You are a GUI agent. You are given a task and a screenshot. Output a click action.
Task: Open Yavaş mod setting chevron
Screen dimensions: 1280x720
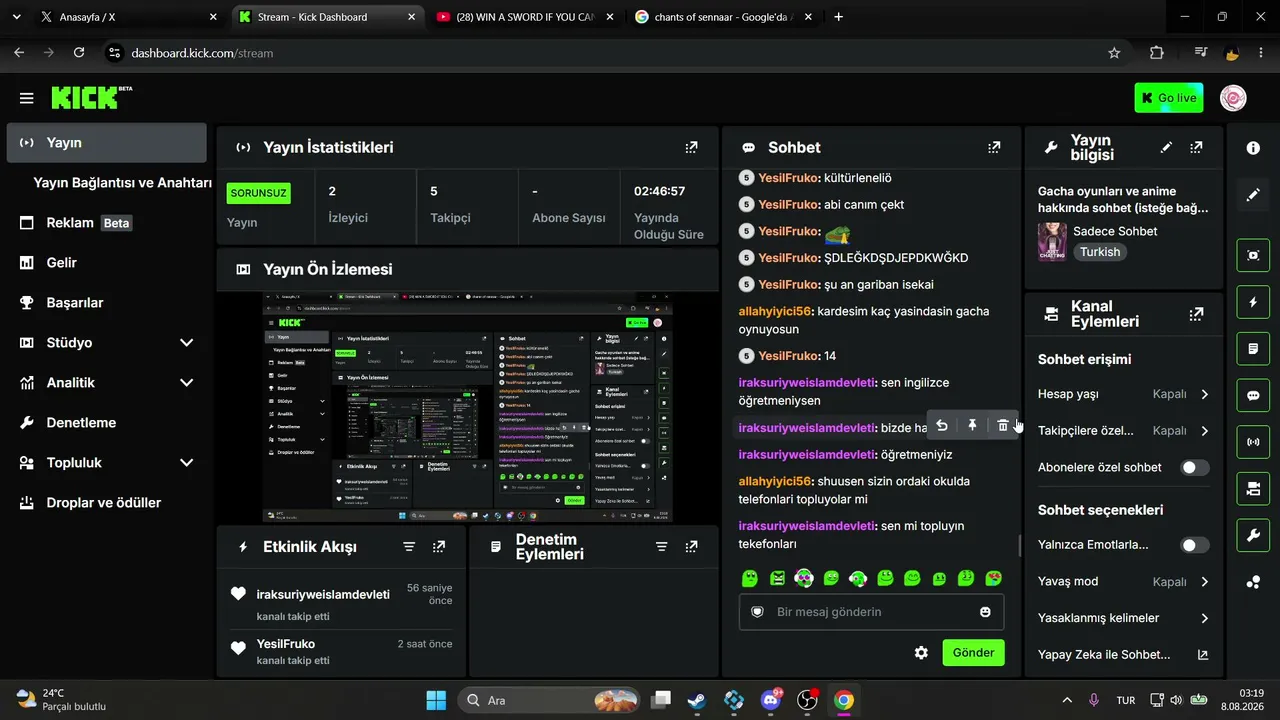tap(1204, 582)
